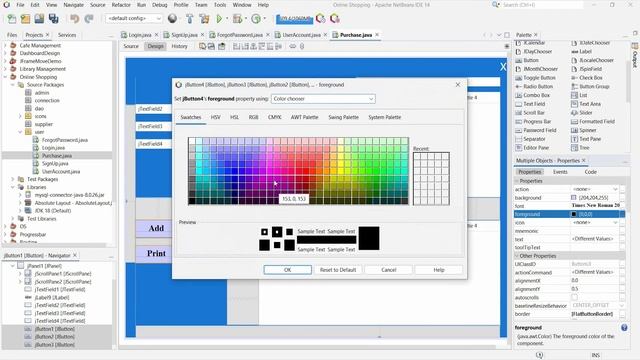
Task: Pick the purple 153,0,153 swatch under cursor
Action: click(277, 186)
